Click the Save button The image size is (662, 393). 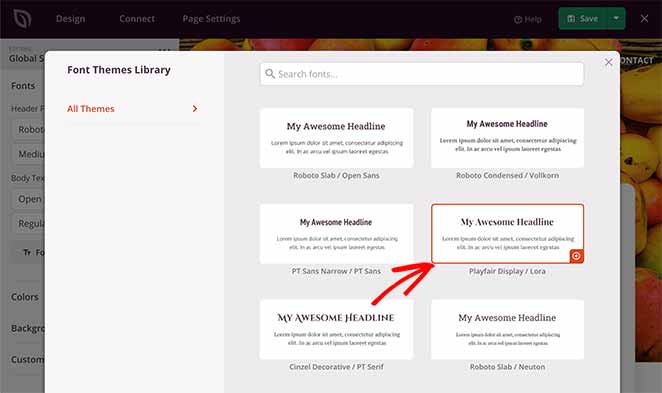[x=583, y=19]
